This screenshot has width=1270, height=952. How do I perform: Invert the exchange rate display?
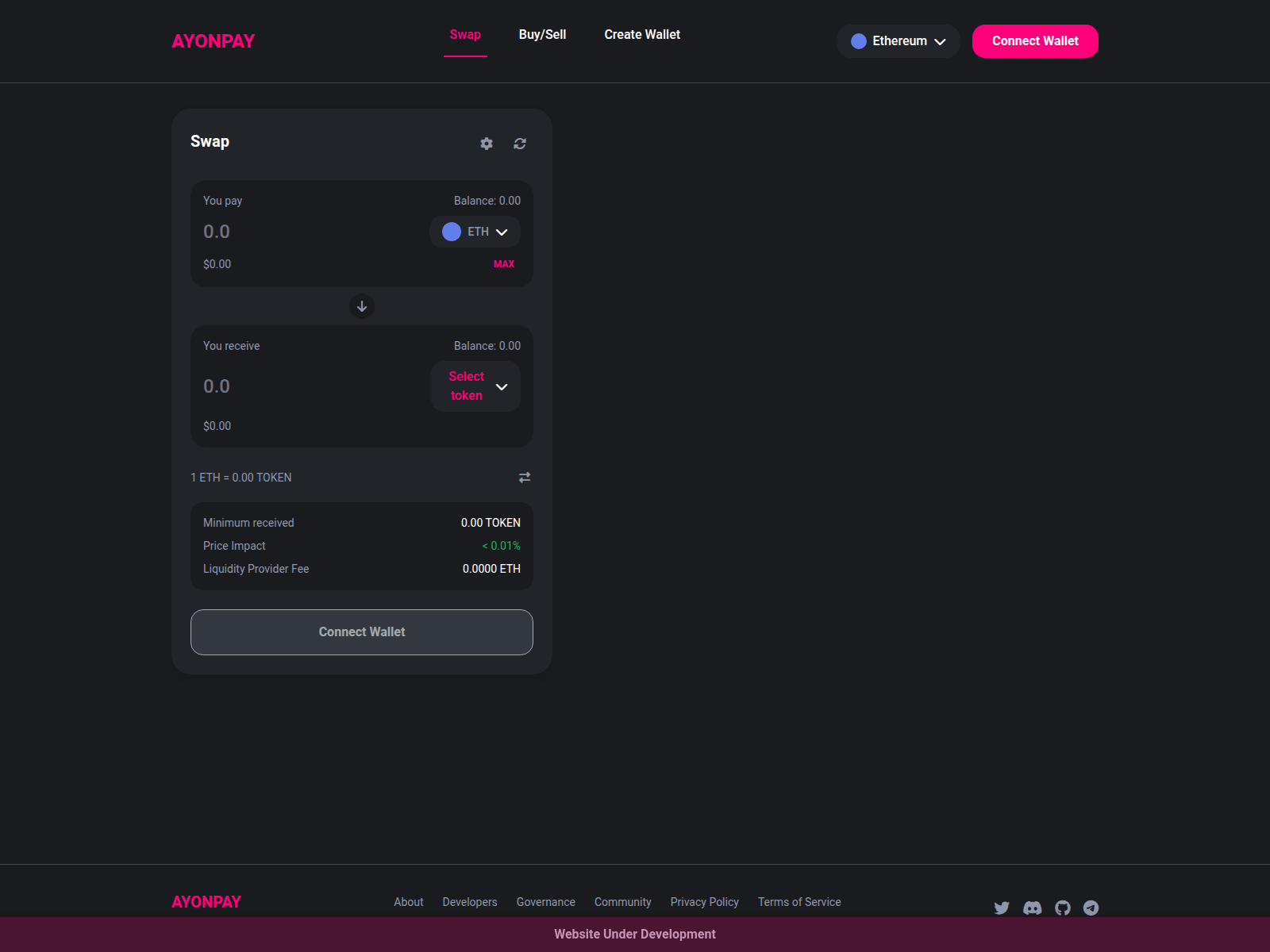coord(523,477)
